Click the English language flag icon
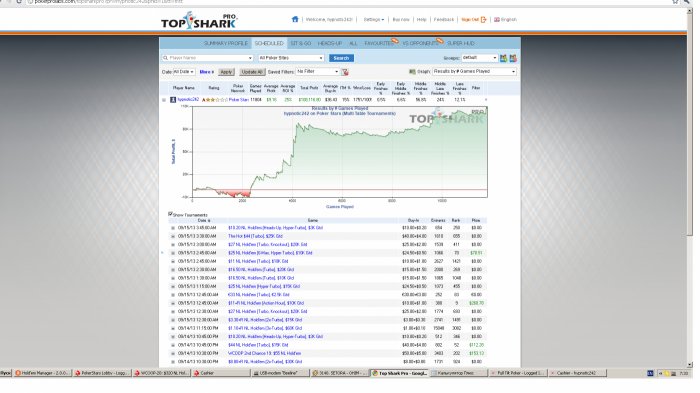Viewport: 700px width, 393px height. tap(496, 20)
